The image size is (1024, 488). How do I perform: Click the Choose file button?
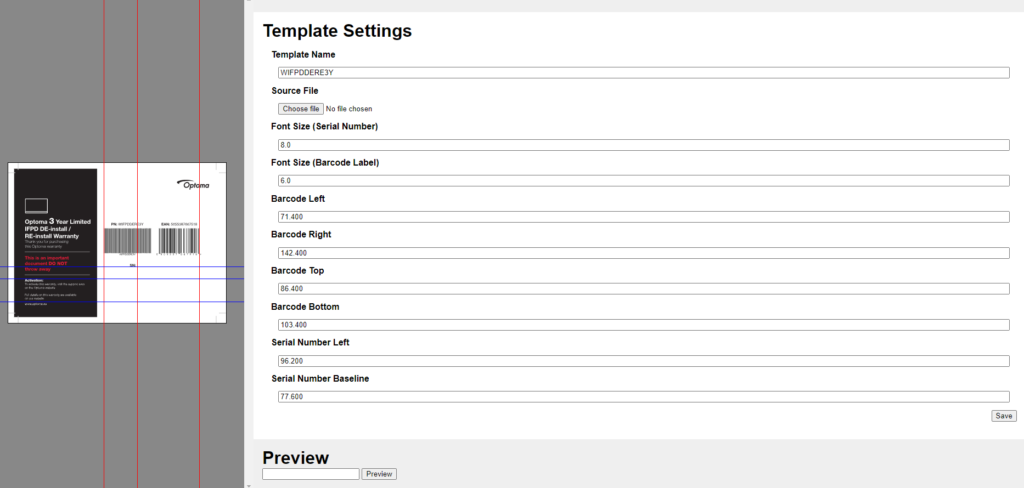[300, 108]
